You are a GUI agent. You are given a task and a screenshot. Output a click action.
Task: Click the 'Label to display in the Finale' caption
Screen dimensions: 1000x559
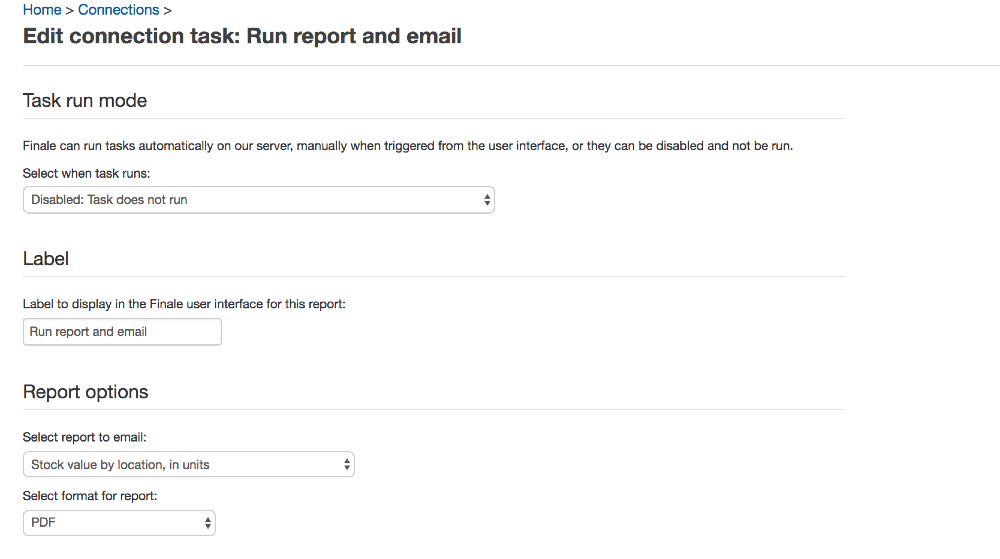click(184, 304)
